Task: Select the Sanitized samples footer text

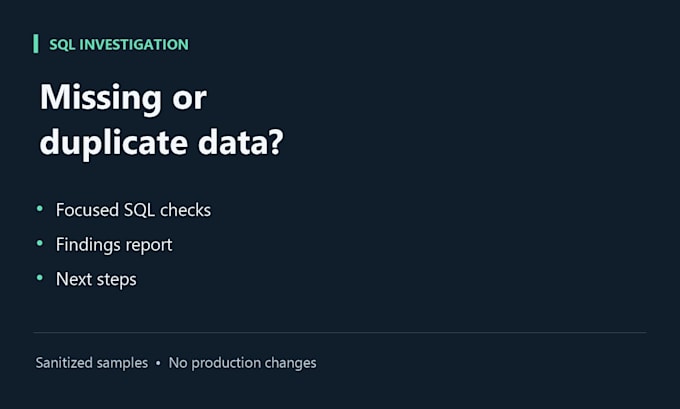Action: (92, 363)
